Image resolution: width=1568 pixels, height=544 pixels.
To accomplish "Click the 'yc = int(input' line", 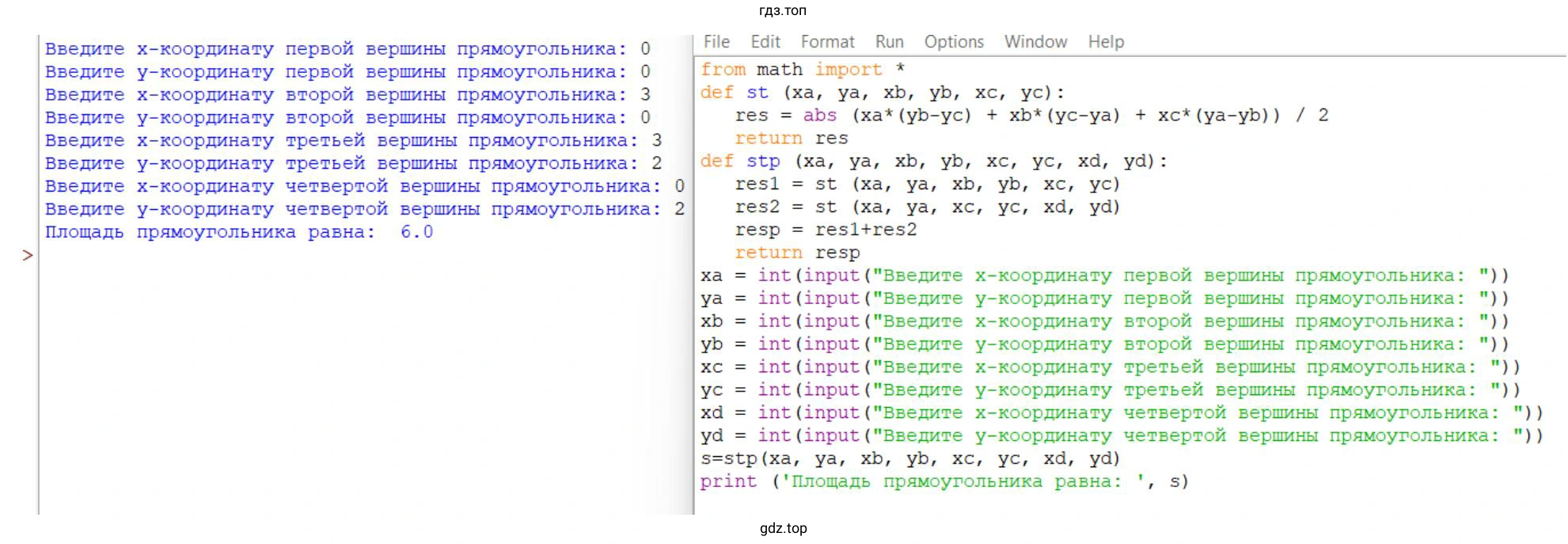I will [1111, 391].
